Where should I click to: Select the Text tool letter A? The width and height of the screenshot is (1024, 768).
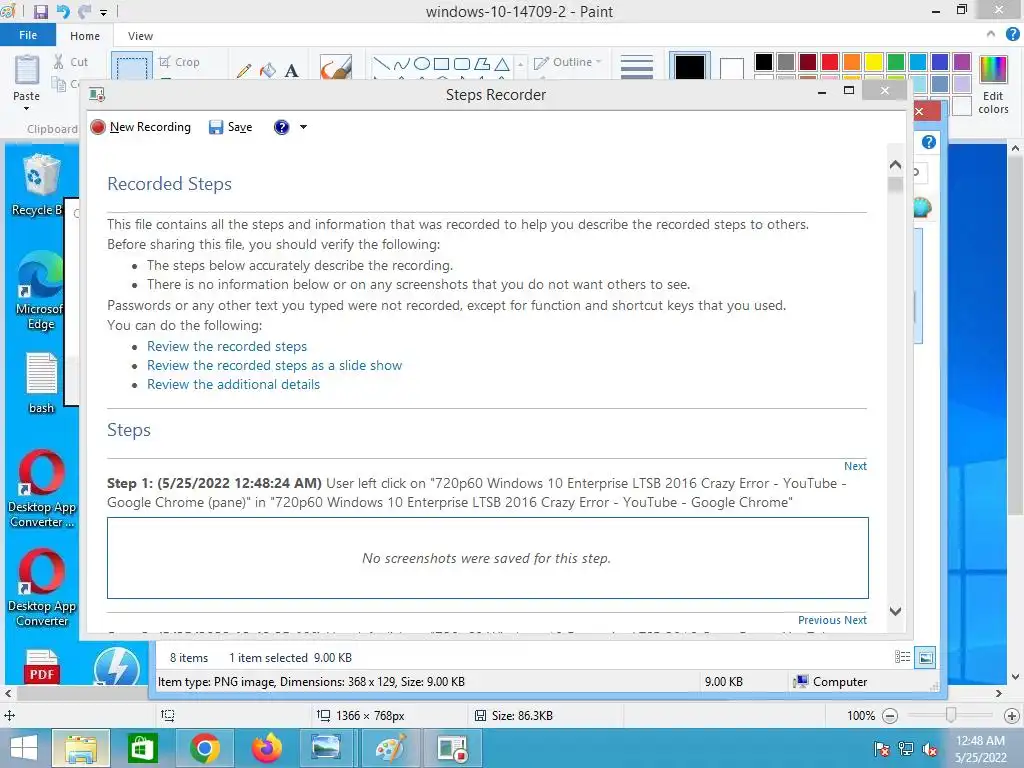(x=291, y=70)
